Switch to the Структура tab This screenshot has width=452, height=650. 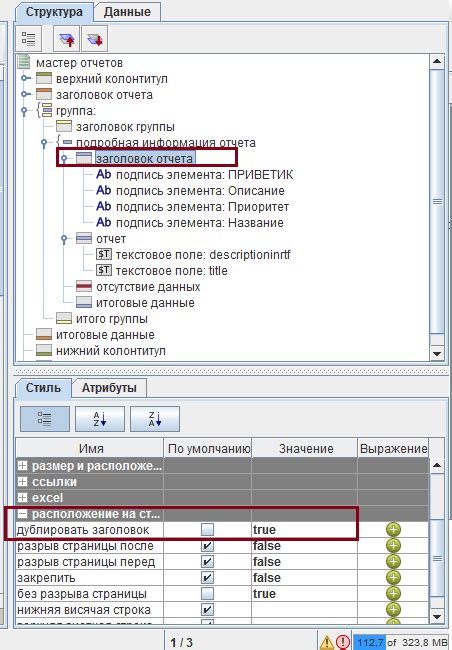[x=54, y=12]
